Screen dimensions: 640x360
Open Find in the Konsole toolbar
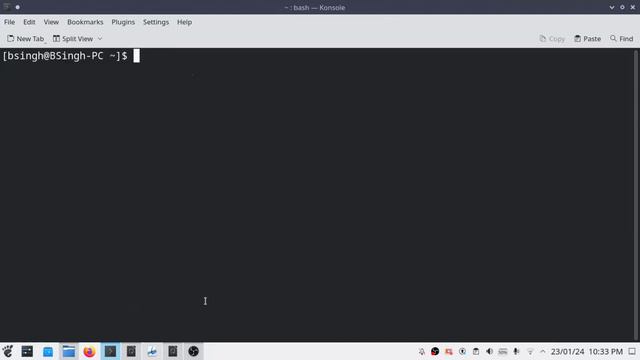click(x=622, y=39)
